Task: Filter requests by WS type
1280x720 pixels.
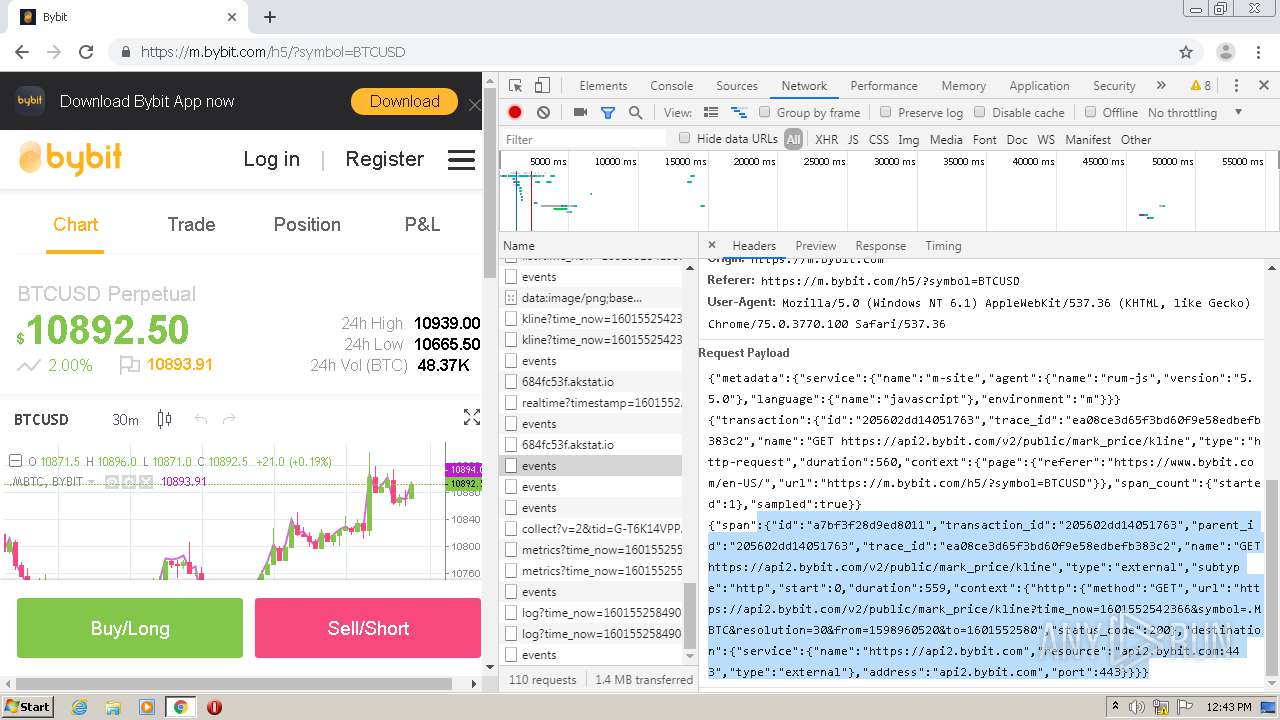Action: [1046, 140]
